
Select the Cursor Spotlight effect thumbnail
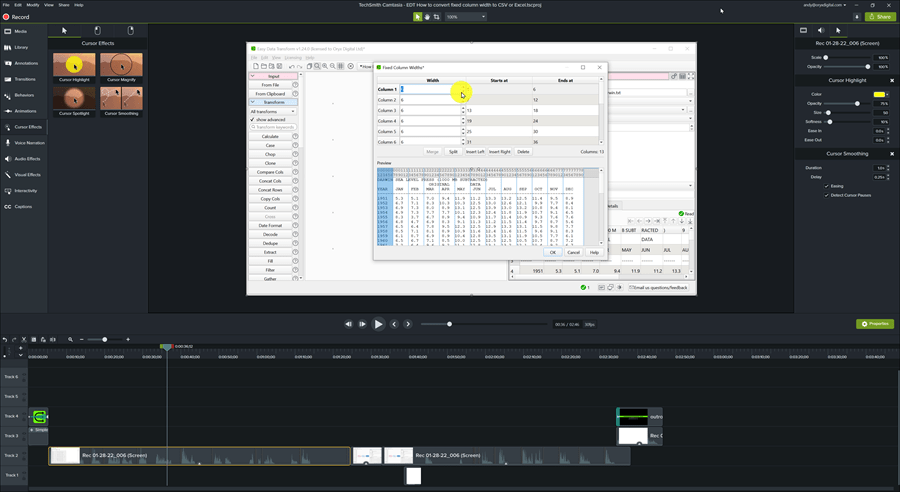(x=74, y=98)
